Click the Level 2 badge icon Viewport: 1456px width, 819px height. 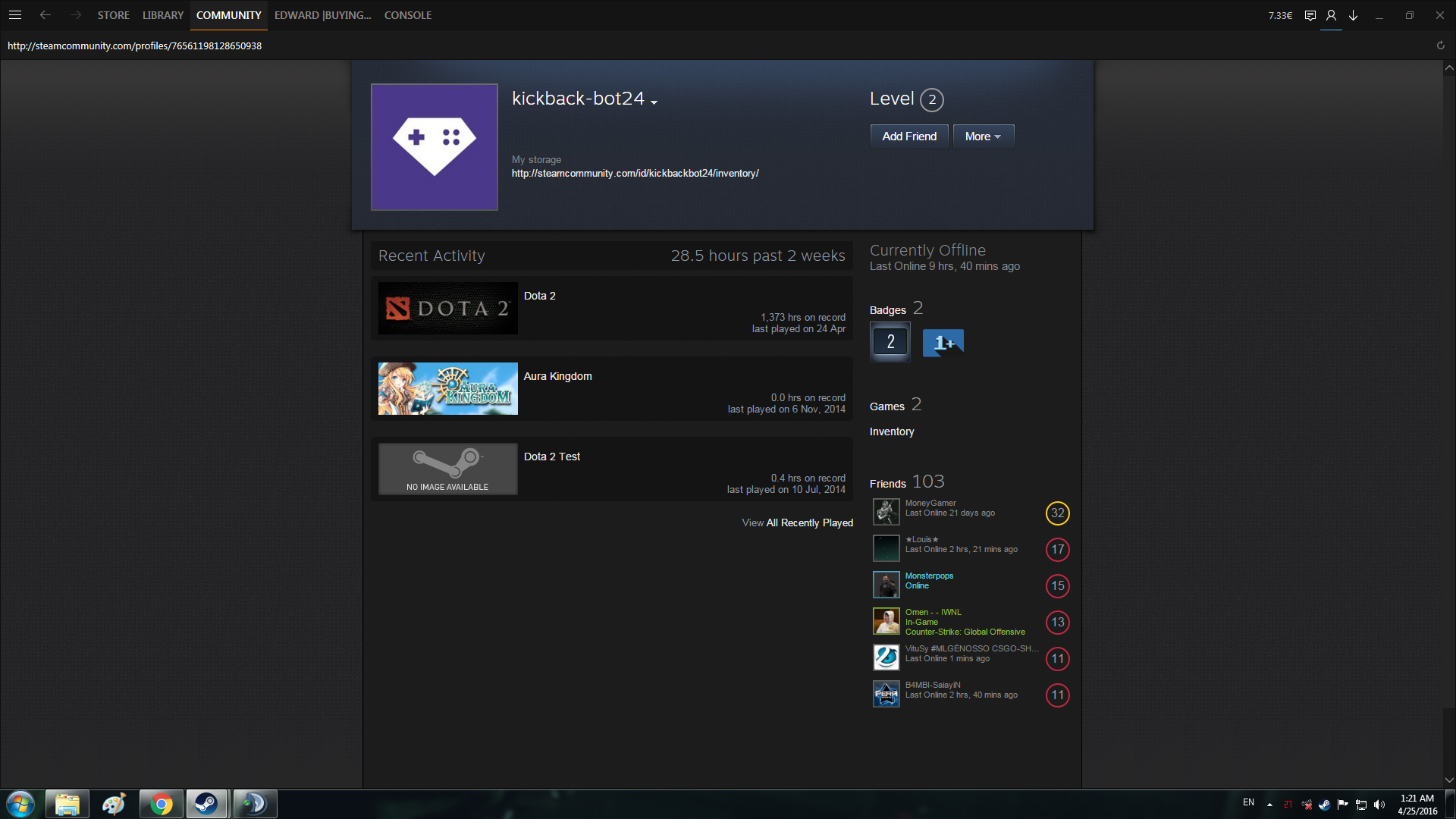[890, 342]
